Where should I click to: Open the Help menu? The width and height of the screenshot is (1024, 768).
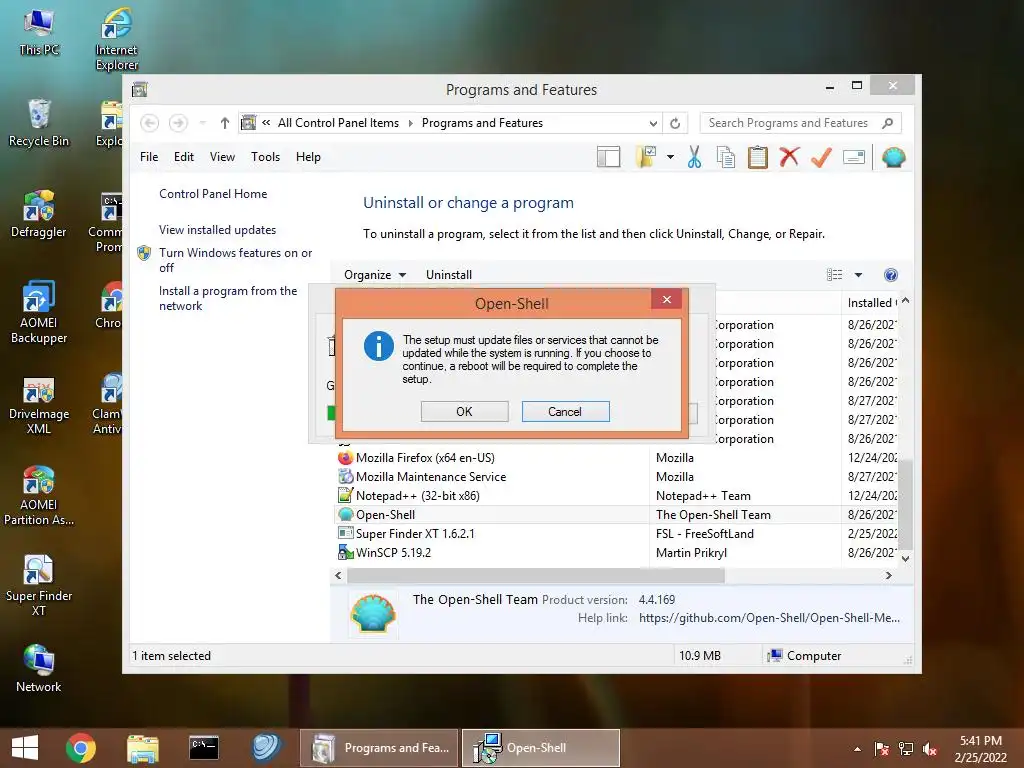[x=308, y=157]
